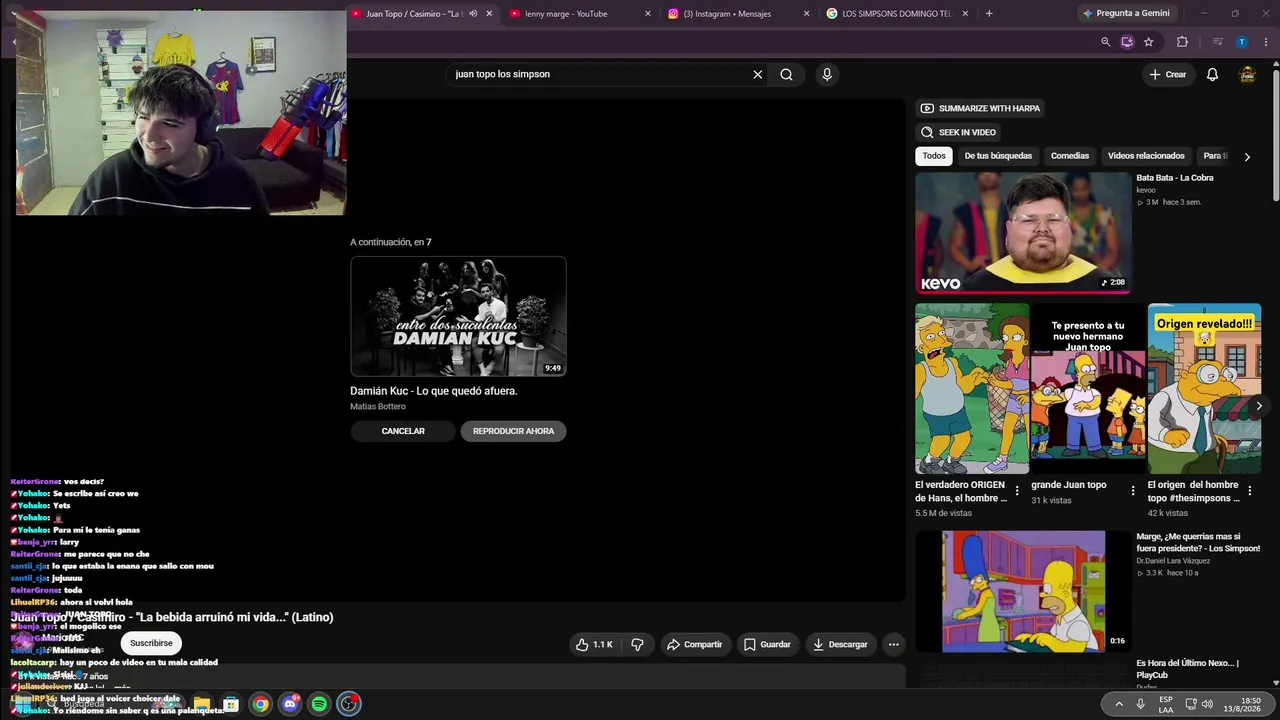Click the Pregunta a Gemini button
This screenshot has height=720, width=1280.
[x=1125, y=14]
